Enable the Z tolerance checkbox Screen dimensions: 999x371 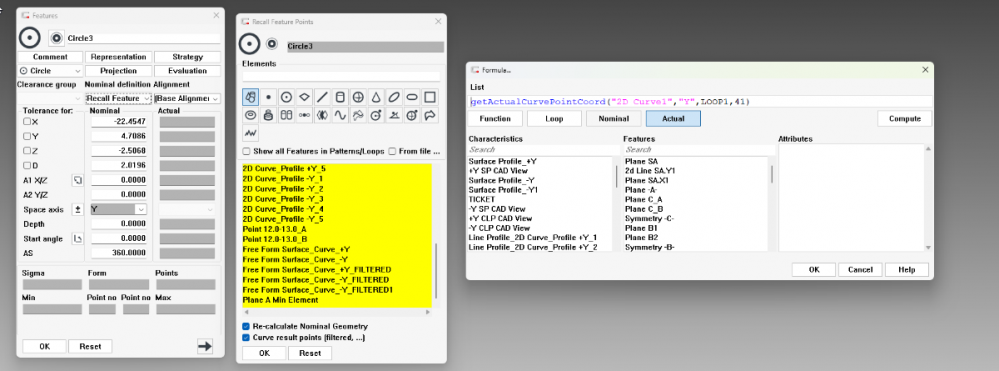tap(27, 150)
